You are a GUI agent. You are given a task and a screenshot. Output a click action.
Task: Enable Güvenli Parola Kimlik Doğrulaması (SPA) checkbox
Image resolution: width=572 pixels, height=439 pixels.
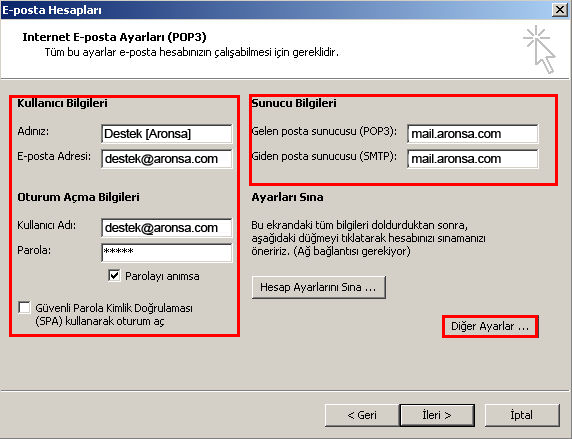pyautogui.click(x=24, y=308)
